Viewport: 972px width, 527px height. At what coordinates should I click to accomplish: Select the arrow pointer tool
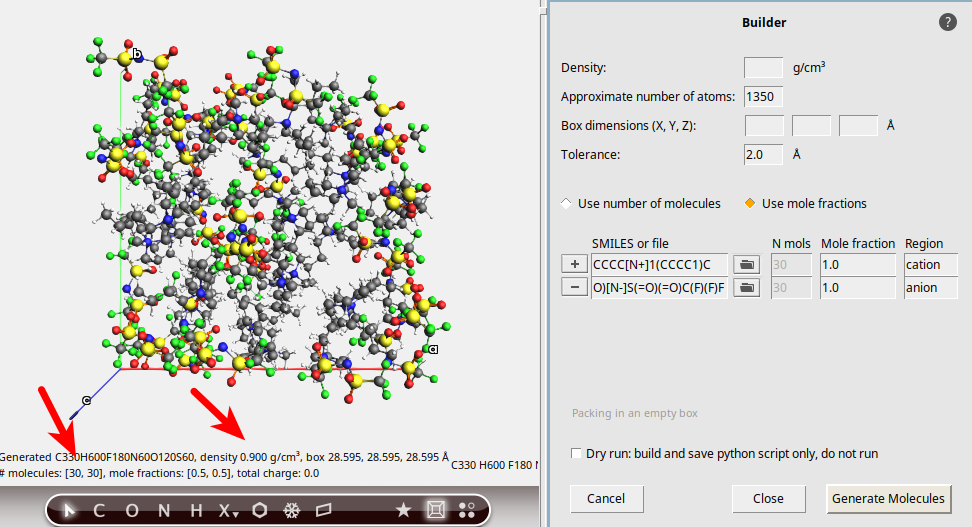(x=69, y=510)
